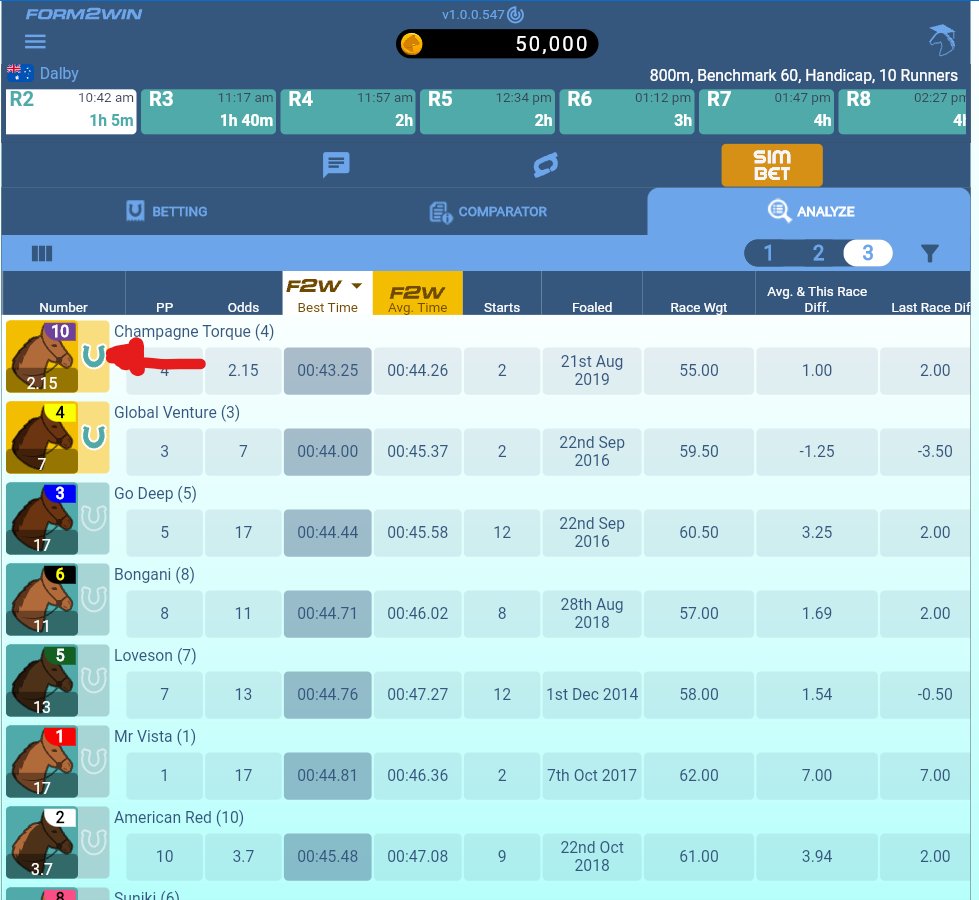Select view page 3
Viewport: 979px width, 900px height.
coord(868,253)
